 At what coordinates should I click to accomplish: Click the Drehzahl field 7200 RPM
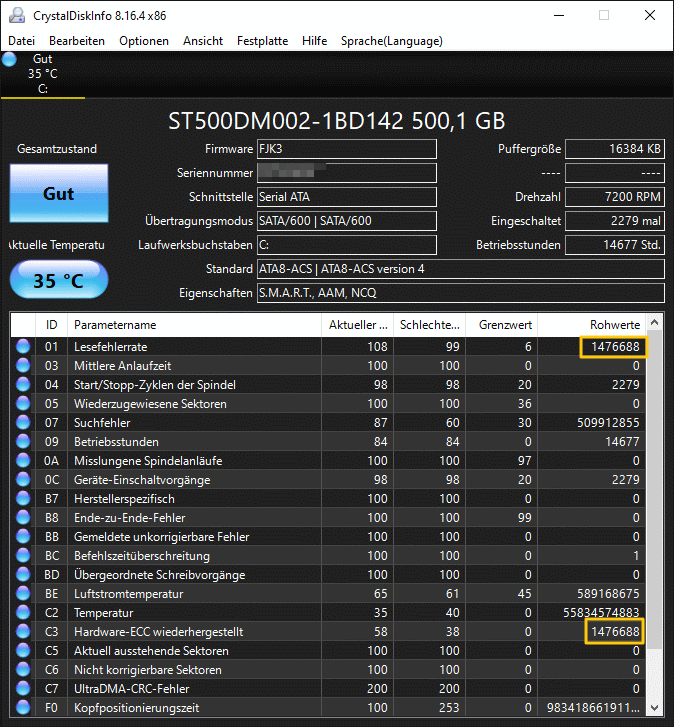coord(615,197)
